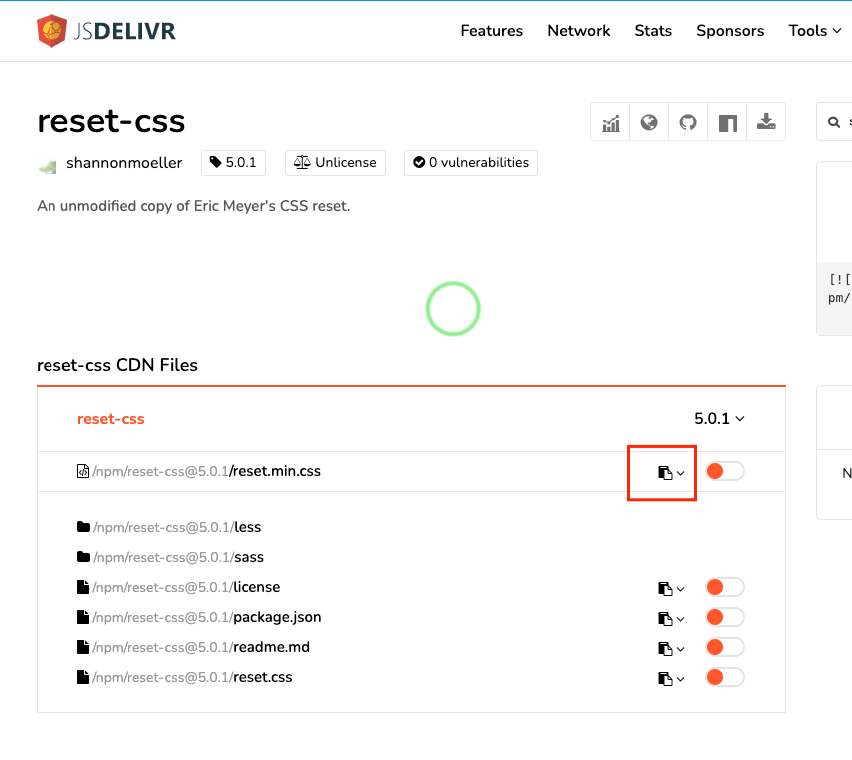
Task: Open the reset.min.css file link
Action: [206, 471]
